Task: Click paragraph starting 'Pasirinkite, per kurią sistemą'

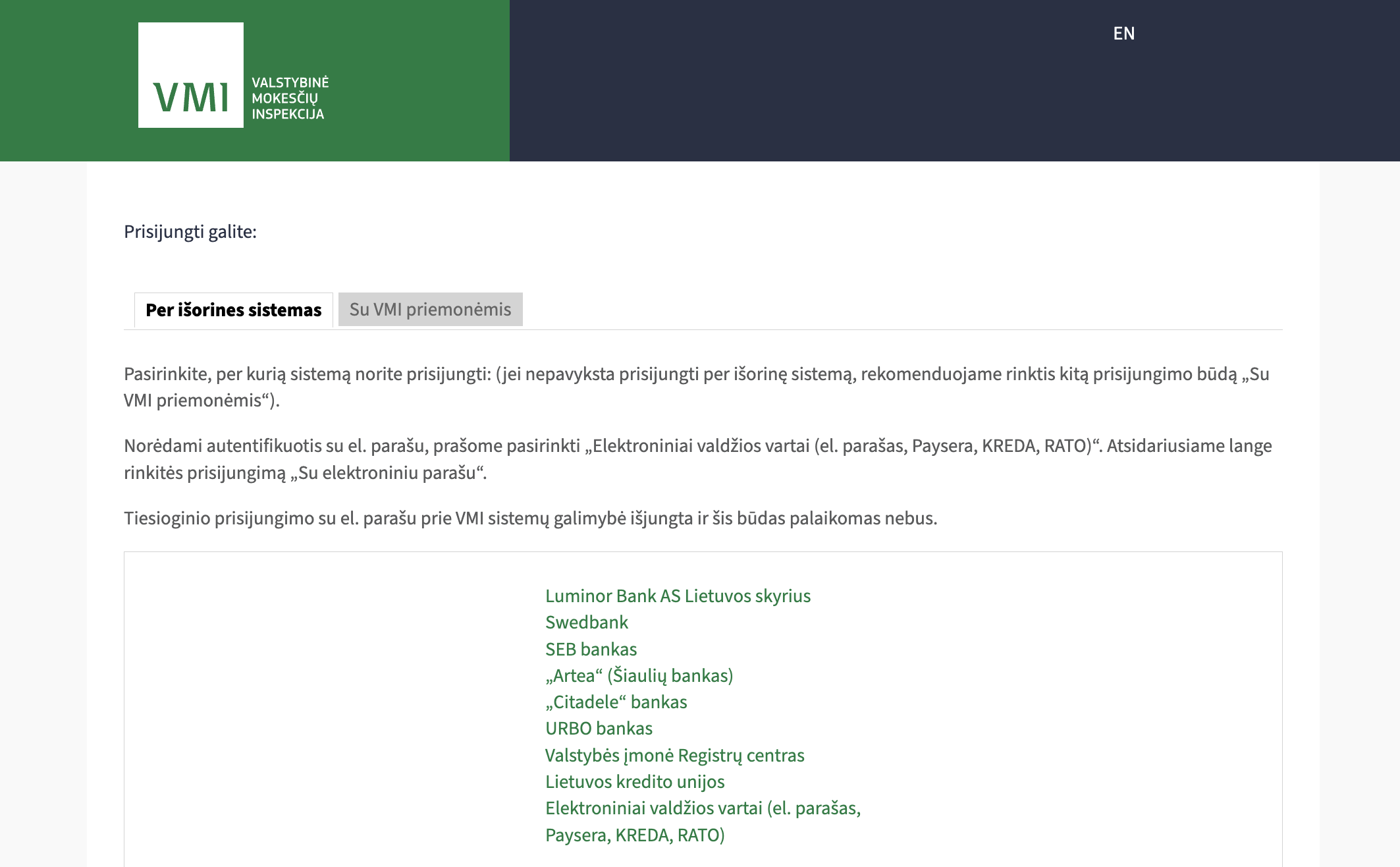Action: (697, 387)
